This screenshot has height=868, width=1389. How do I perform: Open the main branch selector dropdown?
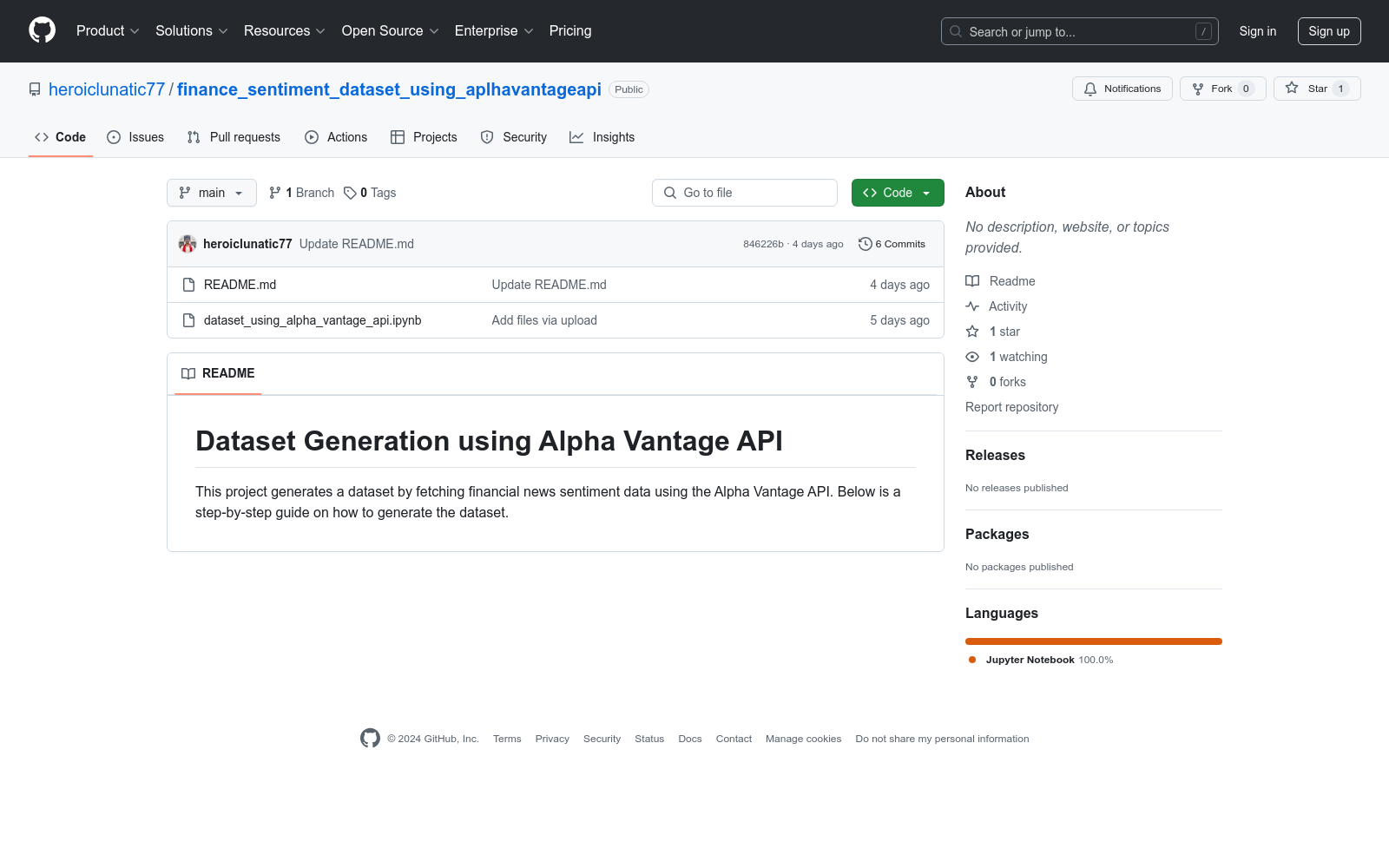point(212,193)
